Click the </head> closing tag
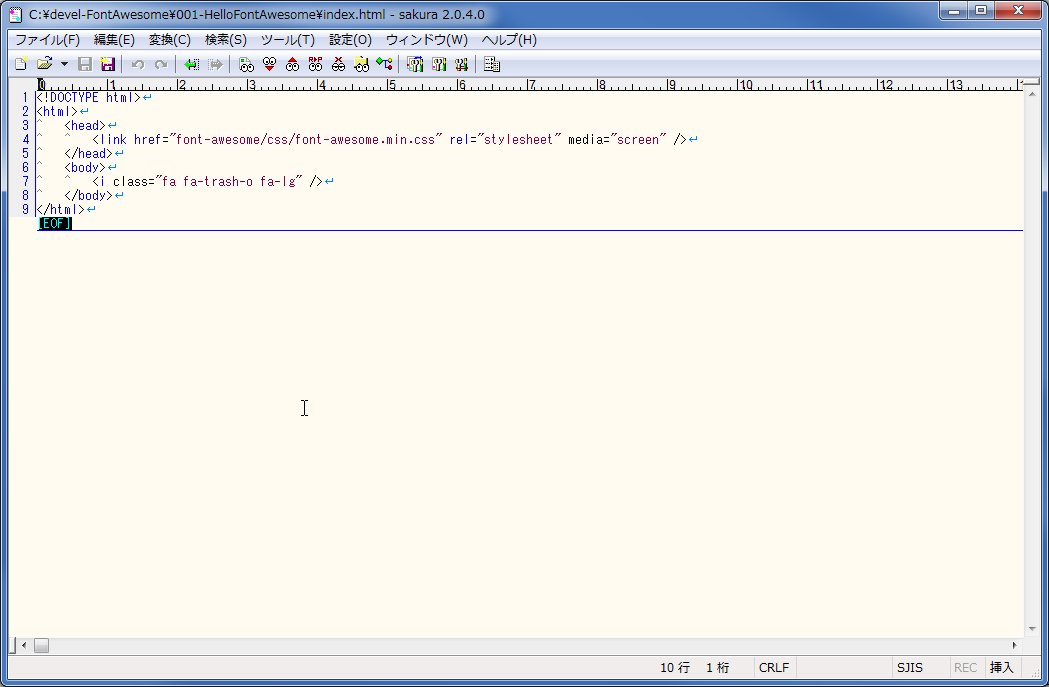Image resolution: width=1049 pixels, height=687 pixels. 88,154
